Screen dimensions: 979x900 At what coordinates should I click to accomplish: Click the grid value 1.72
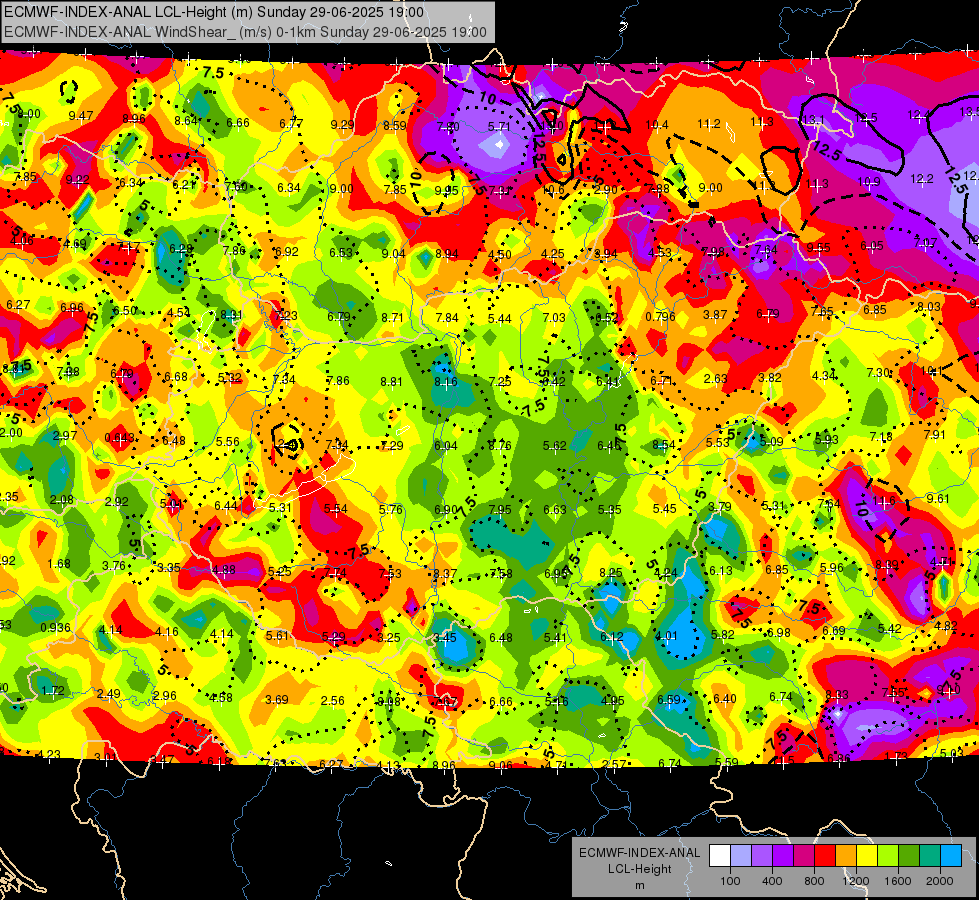[52, 691]
